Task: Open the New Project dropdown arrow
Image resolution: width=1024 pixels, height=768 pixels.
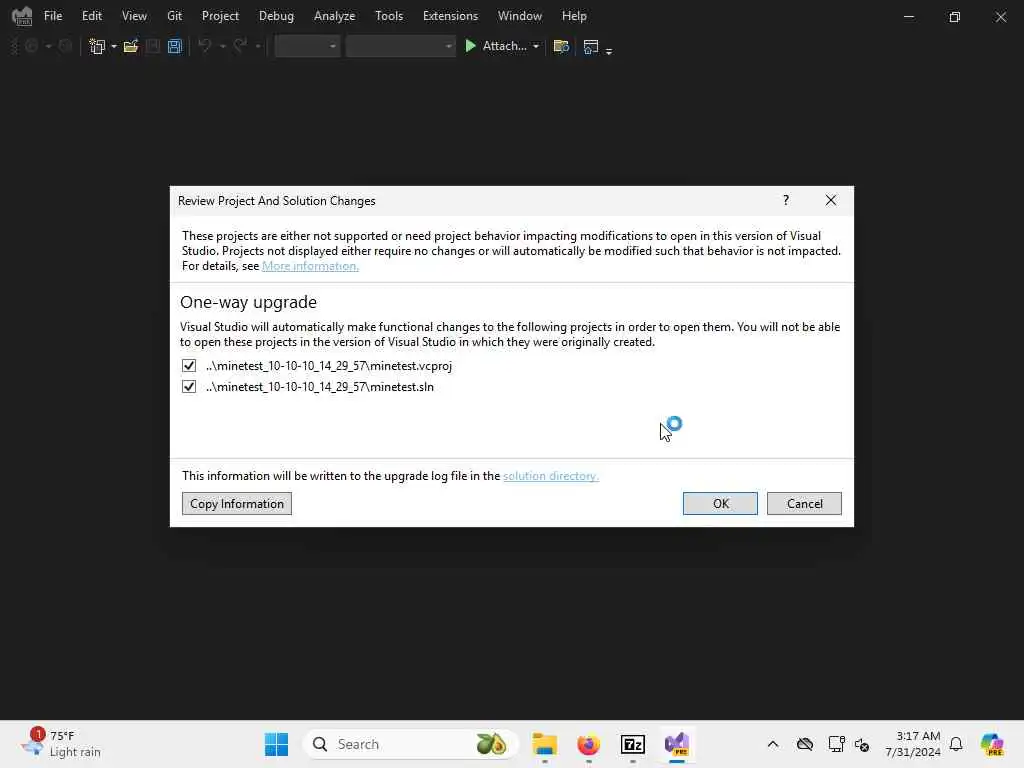Action: [x=114, y=46]
